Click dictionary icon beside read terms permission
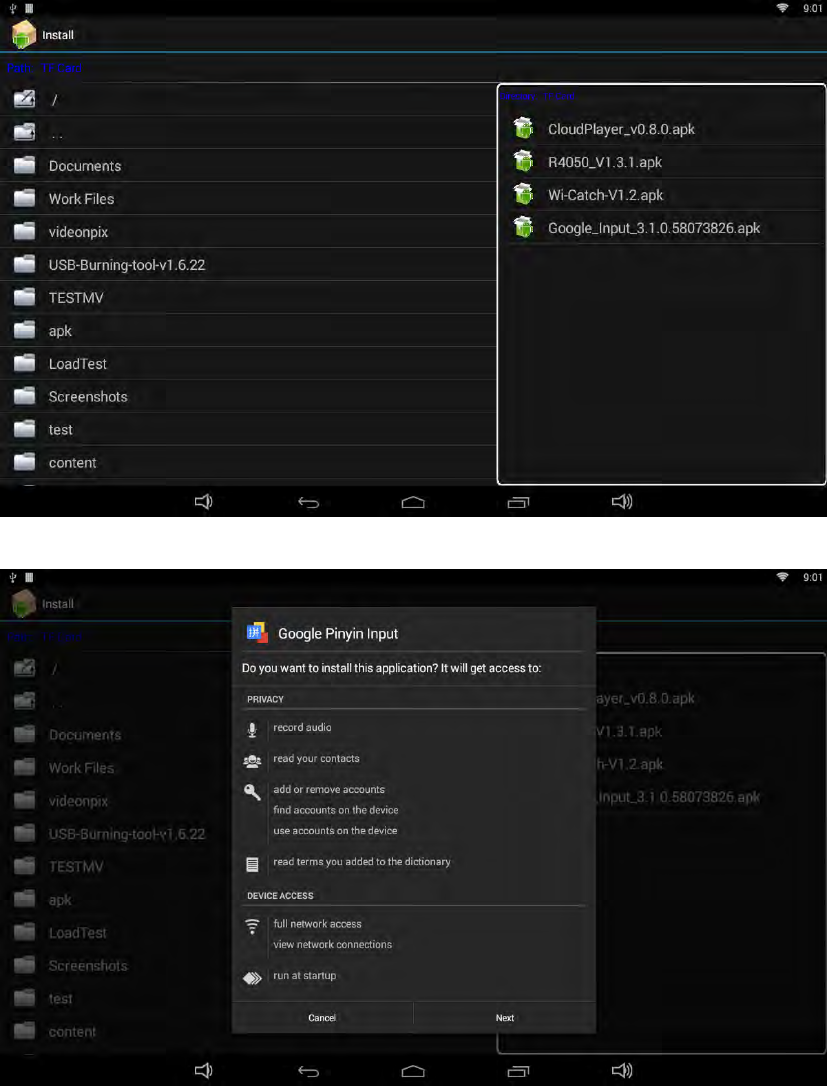This screenshot has height=1086, width=827. [252, 864]
